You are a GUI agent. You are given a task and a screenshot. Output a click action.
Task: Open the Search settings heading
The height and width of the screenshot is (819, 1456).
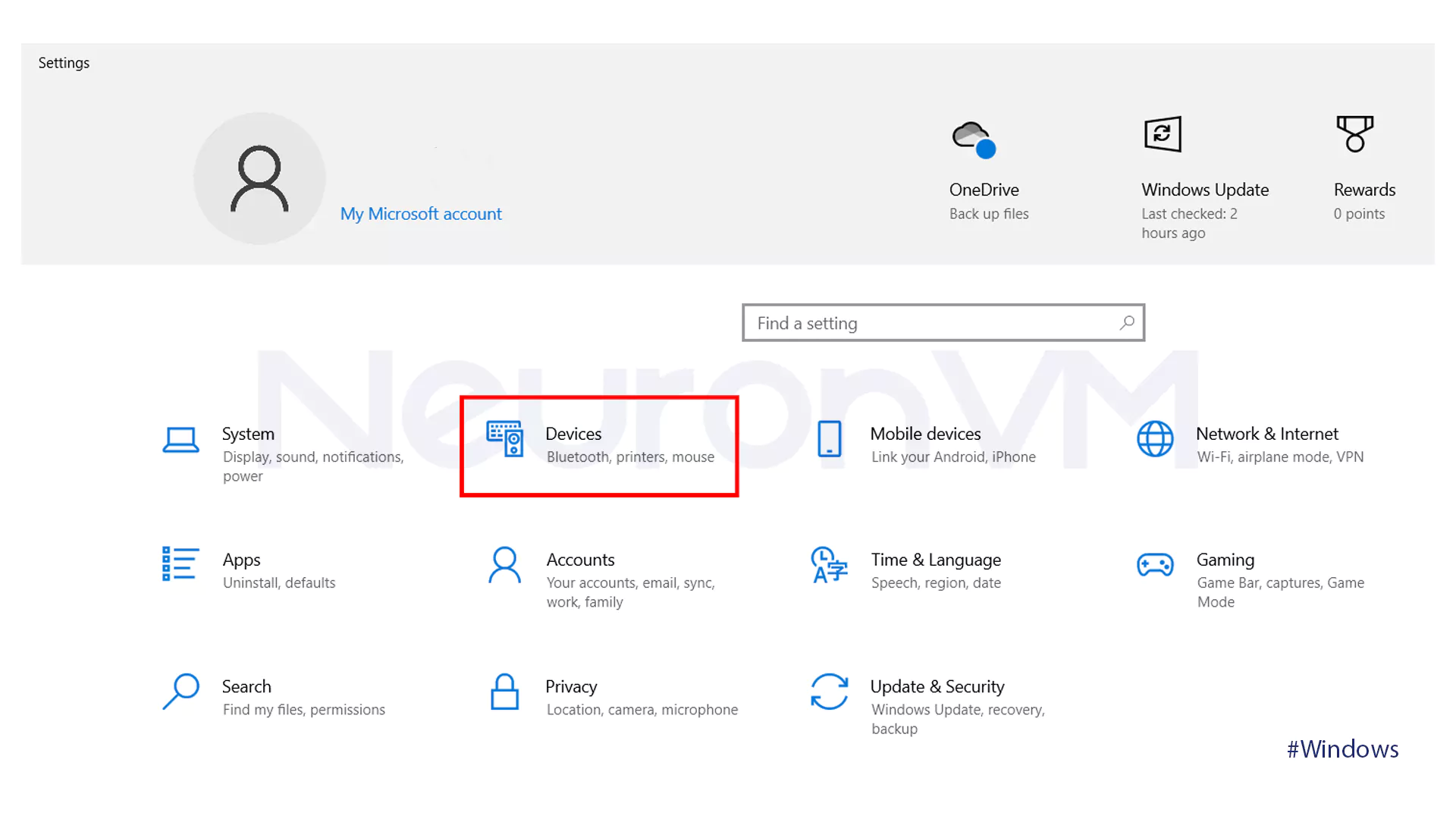(246, 686)
